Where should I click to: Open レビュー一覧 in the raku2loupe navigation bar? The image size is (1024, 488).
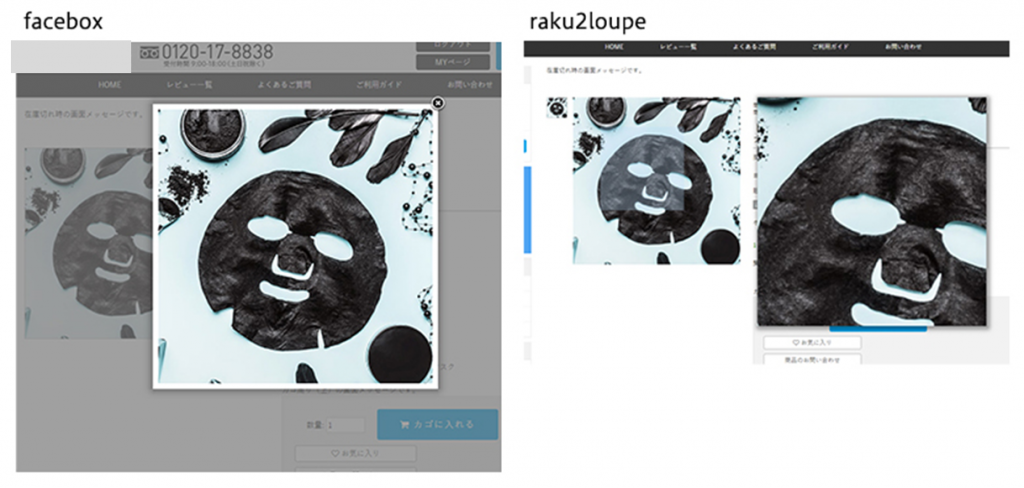click(x=678, y=47)
